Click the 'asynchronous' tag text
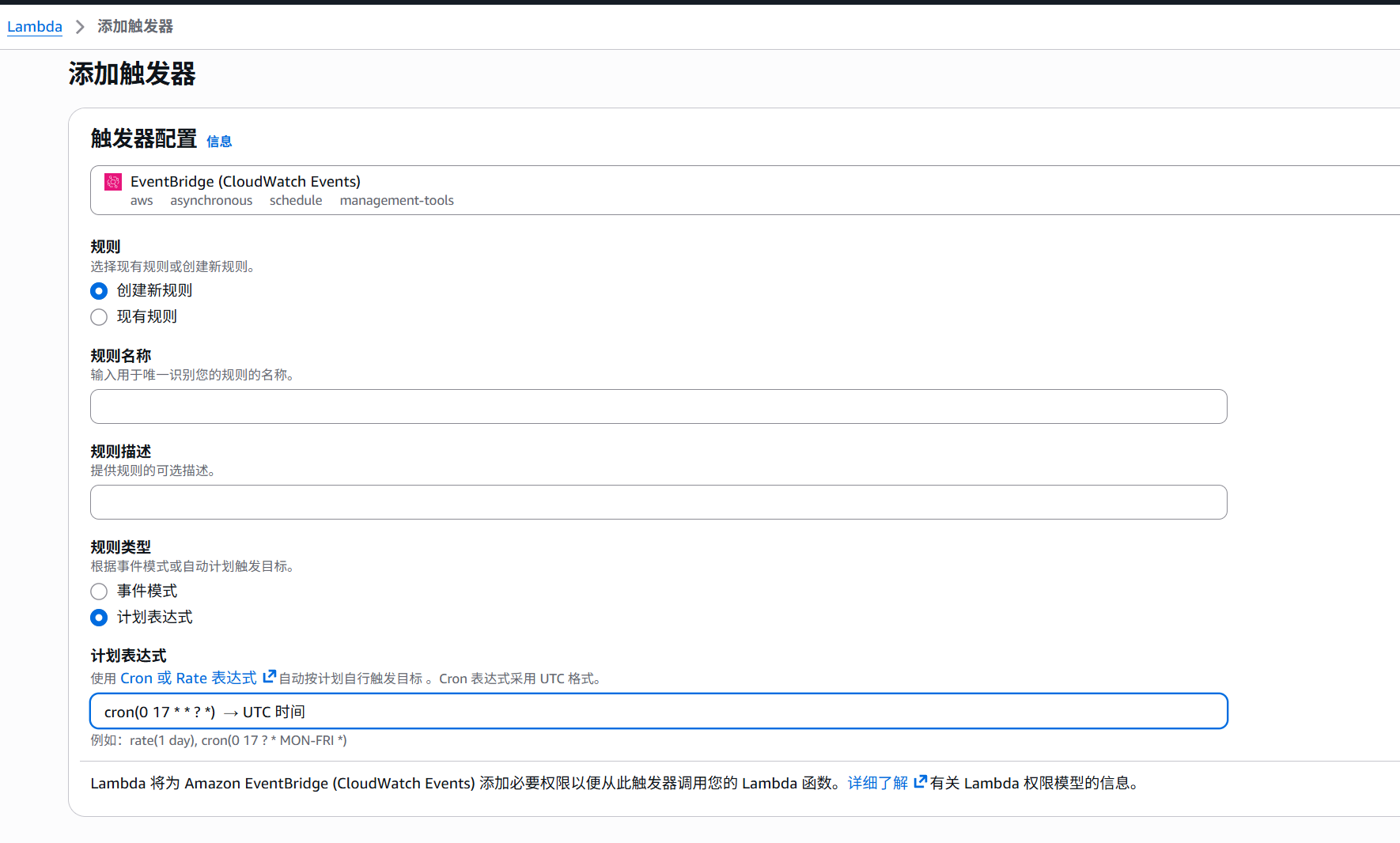Image resolution: width=1400 pixels, height=843 pixels. 211,201
